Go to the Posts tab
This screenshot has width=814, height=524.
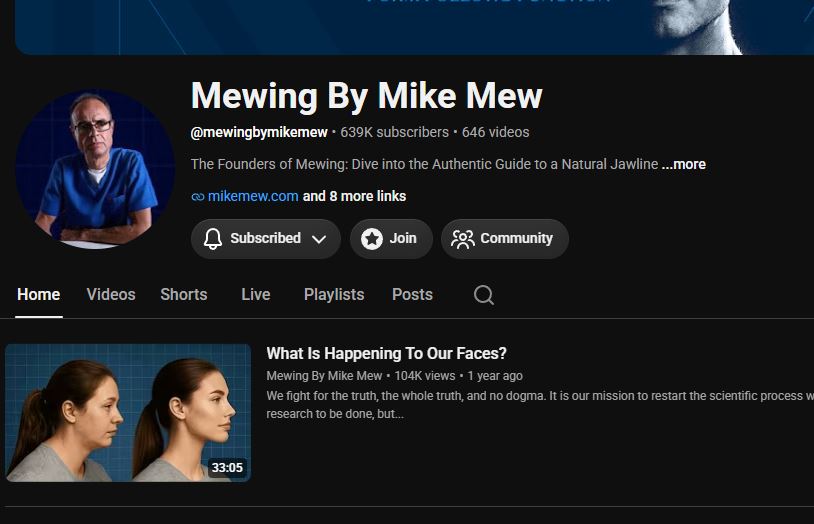click(x=412, y=294)
